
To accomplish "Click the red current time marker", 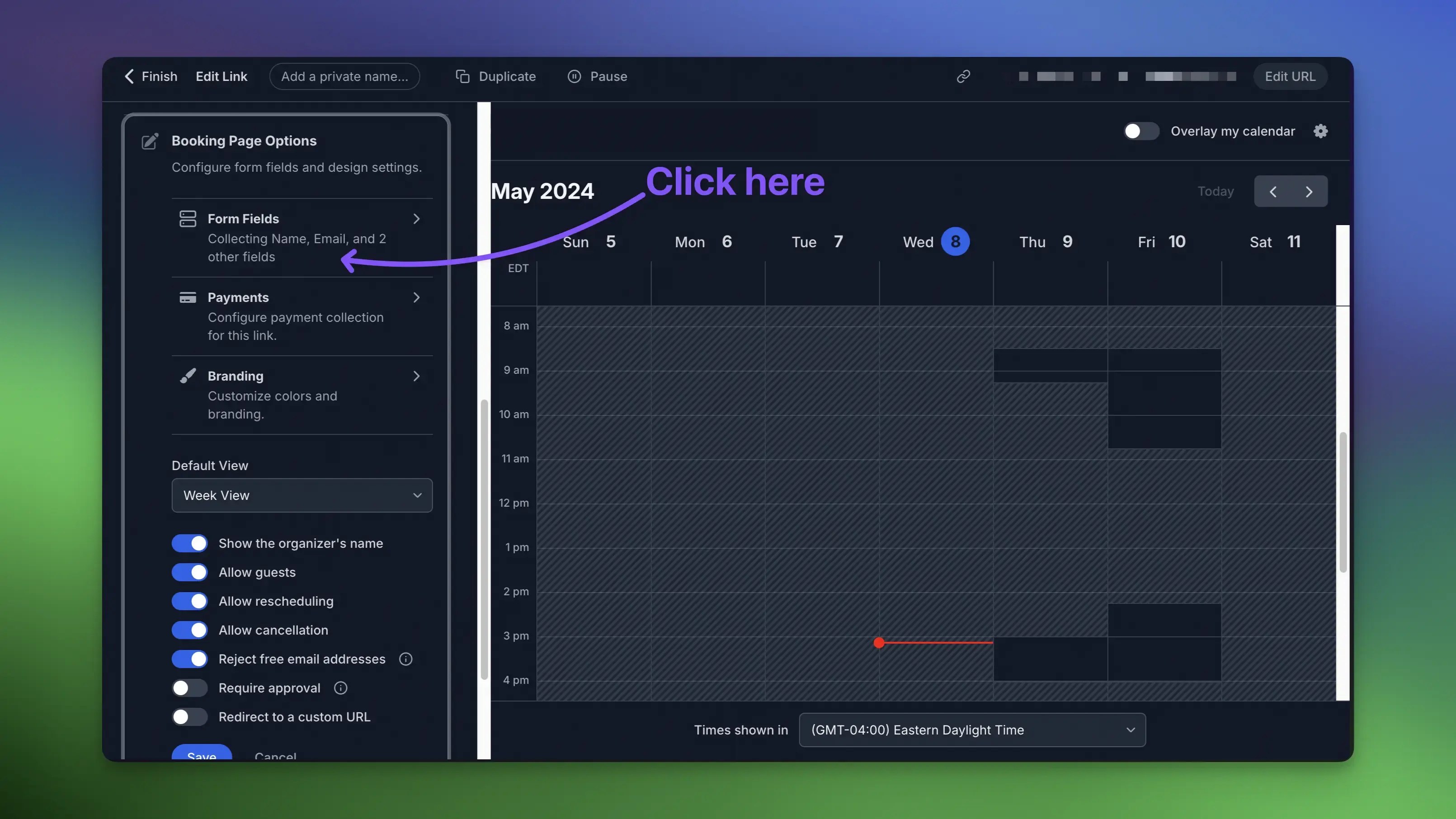I will coord(879,643).
